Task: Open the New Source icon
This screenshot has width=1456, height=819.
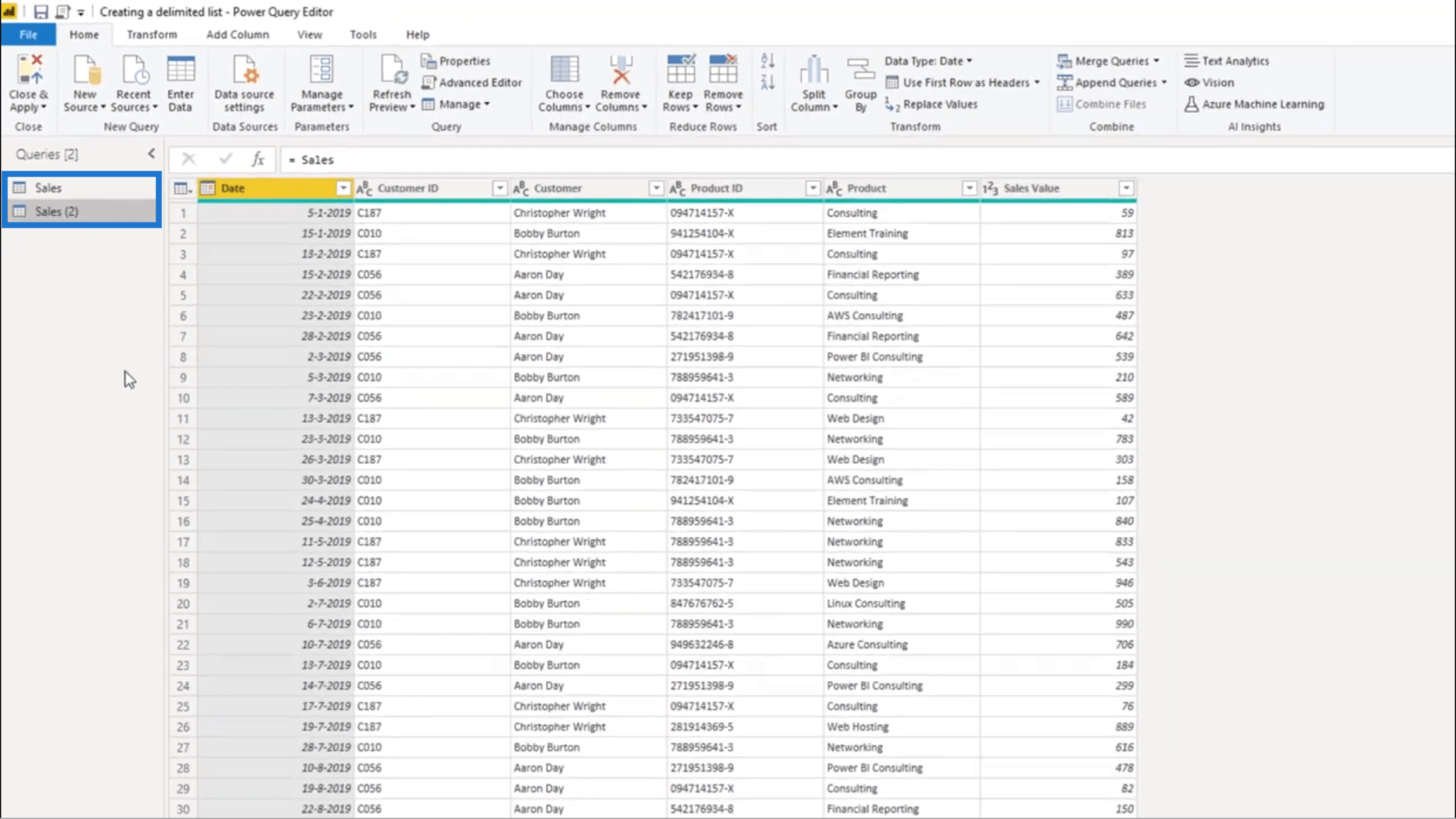Action: click(x=85, y=69)
